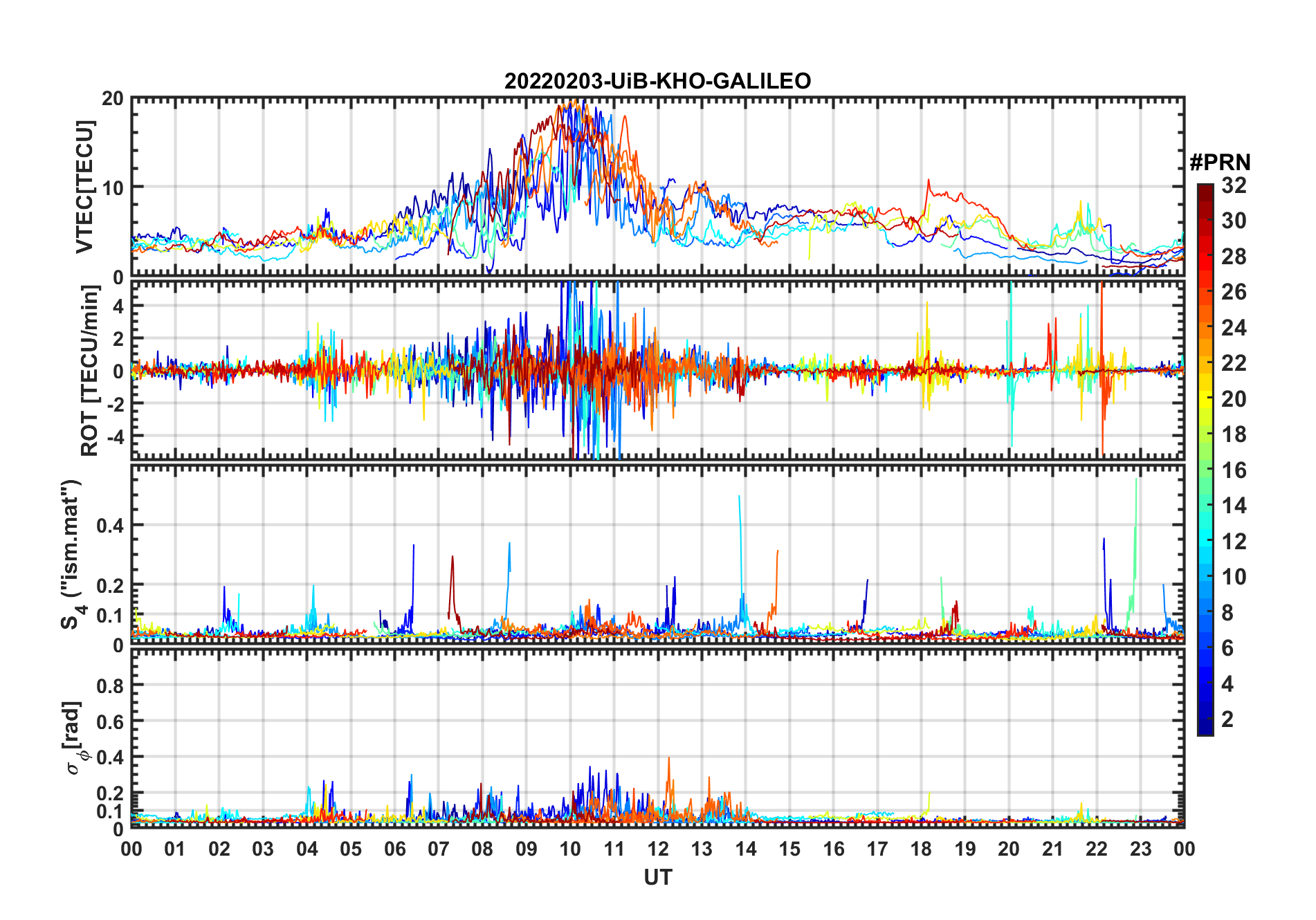Click the σφ[rad] y-axis label

click(x=75, y=738)
